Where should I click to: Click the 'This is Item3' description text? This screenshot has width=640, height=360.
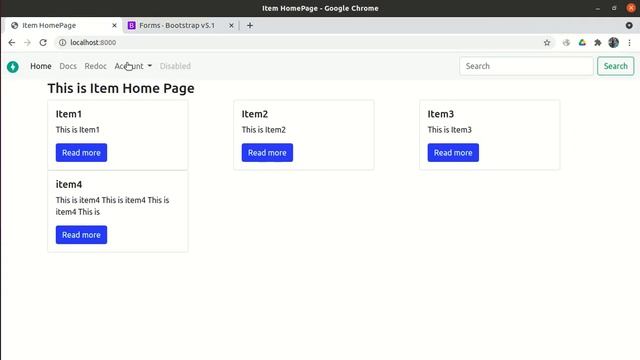pos(449,130)
